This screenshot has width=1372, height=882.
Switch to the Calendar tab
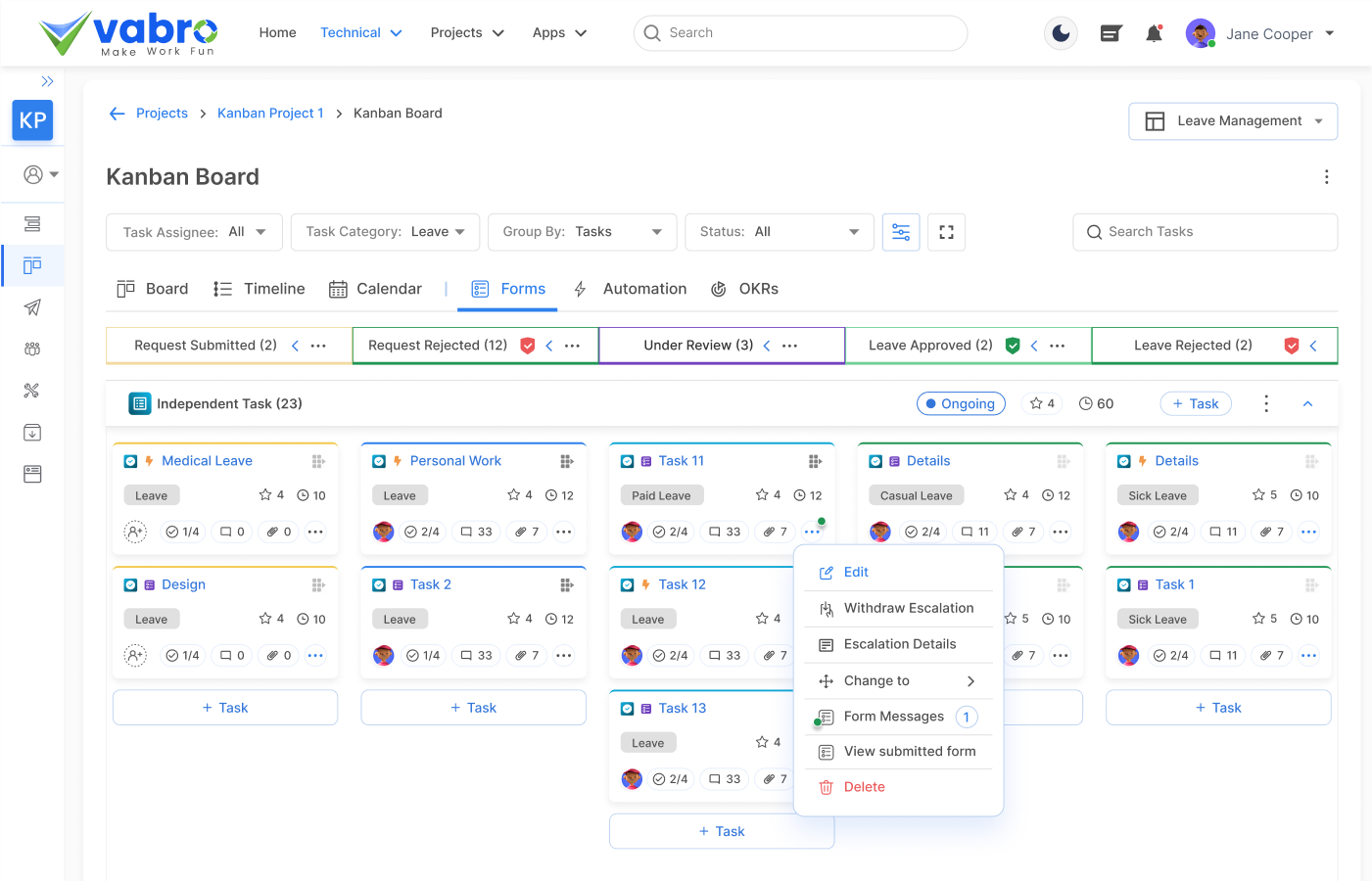coord(375,289)
